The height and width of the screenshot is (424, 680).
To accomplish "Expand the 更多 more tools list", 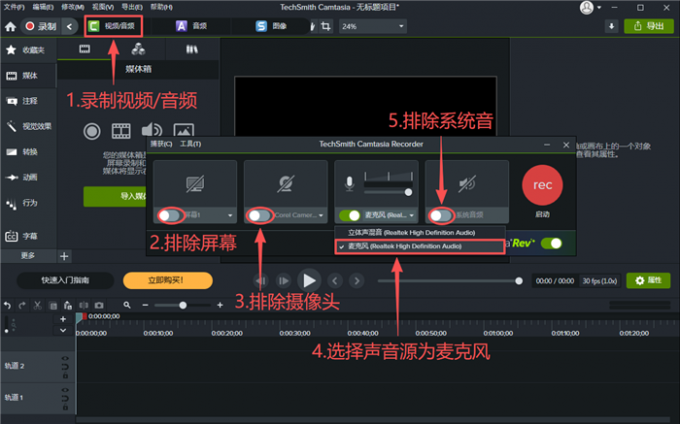I will (28, 256).
